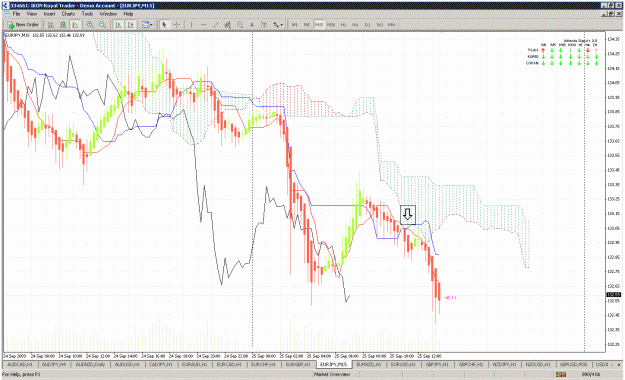This screenshot has height=380, width=625.
Task: Open the arrows objects dropdown
Action: click(x=278, y=25)
